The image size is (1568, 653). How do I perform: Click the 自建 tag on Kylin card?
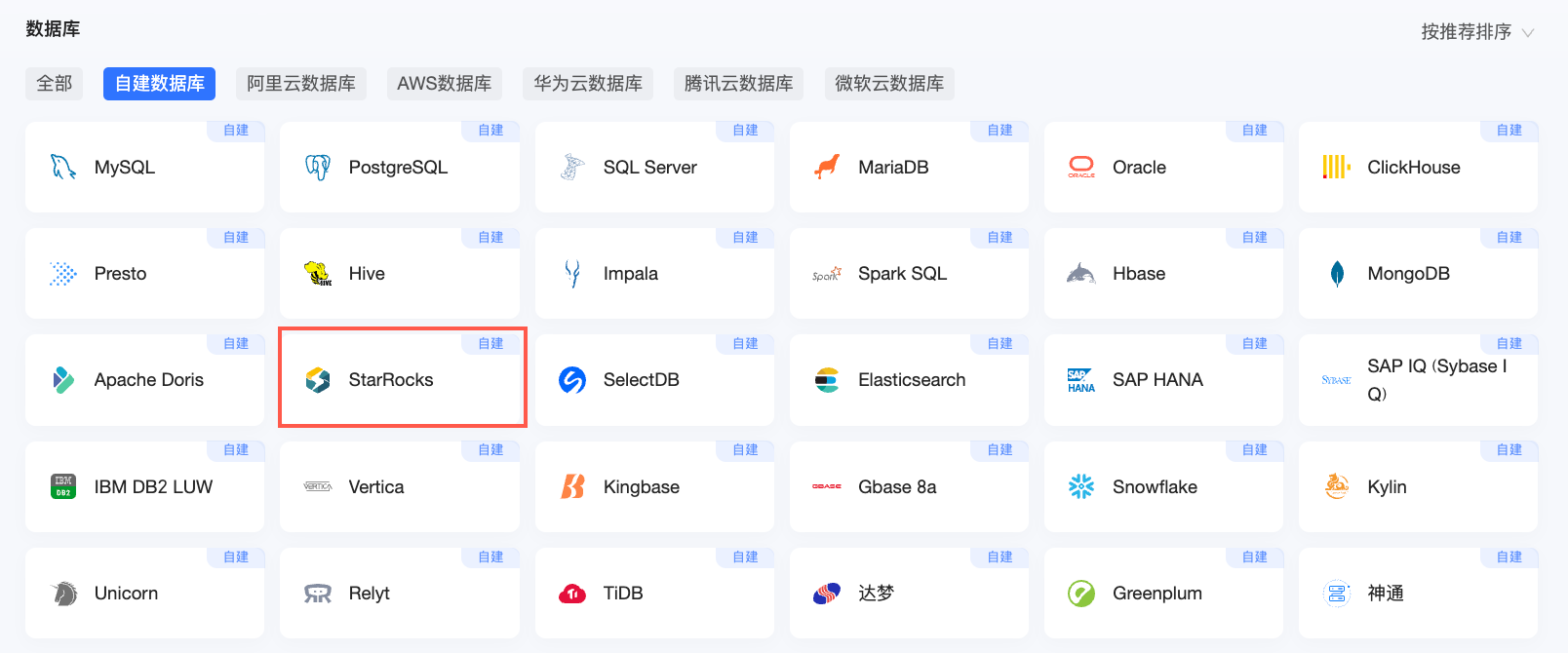click(1509, 450)
